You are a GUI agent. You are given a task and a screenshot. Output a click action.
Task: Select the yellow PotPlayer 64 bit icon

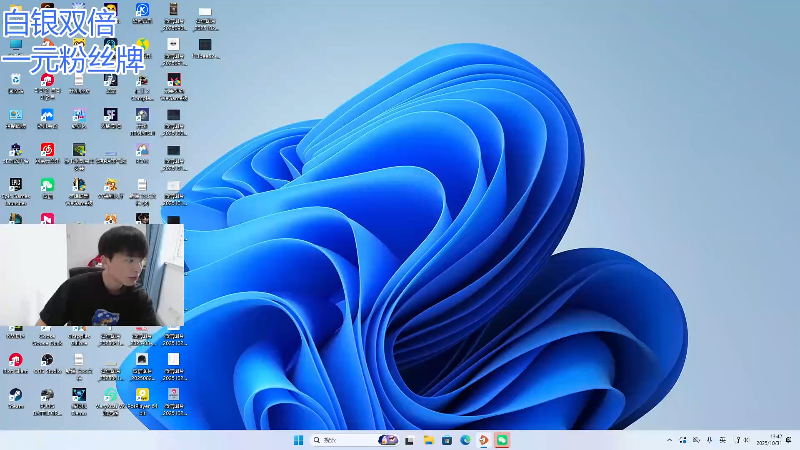pos(142,395)
